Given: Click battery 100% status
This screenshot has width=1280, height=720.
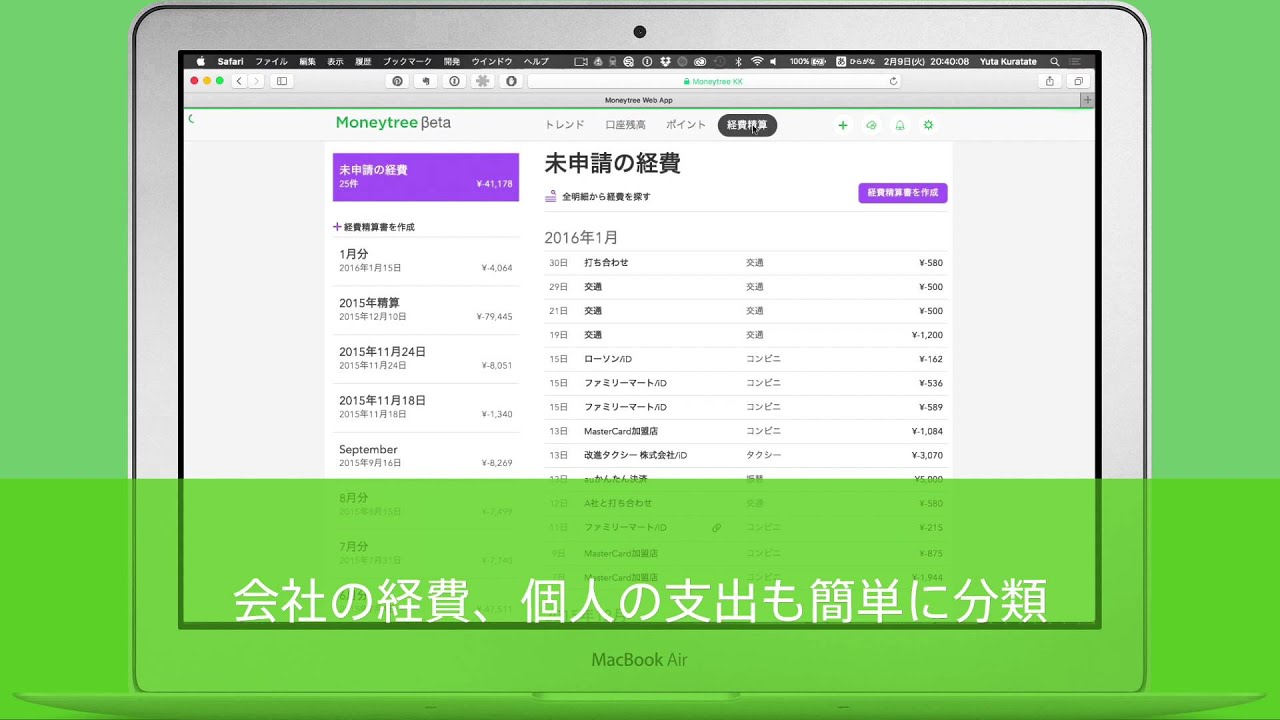Looking at the screenshot, I should pos(808,61).
